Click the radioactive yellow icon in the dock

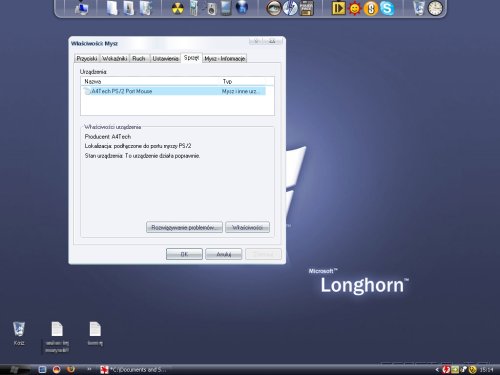pyautogui.click(x=178, y=8)
